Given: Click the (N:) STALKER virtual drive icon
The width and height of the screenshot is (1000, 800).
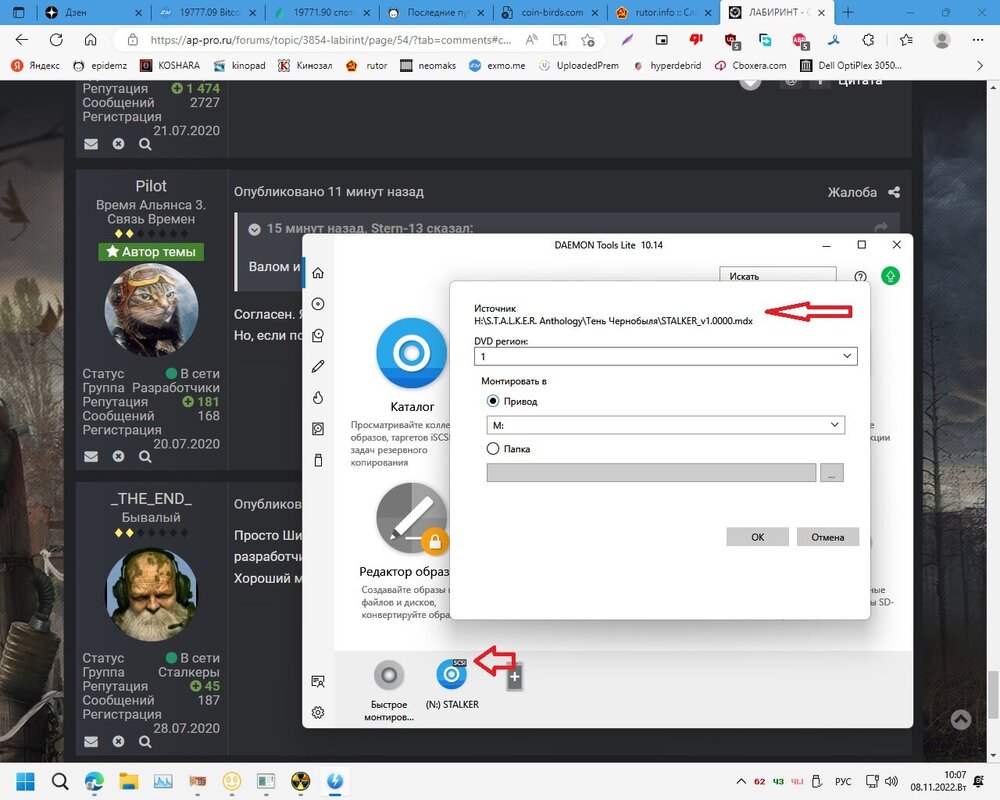Looking at the screenshot, I should coord(452,675).
